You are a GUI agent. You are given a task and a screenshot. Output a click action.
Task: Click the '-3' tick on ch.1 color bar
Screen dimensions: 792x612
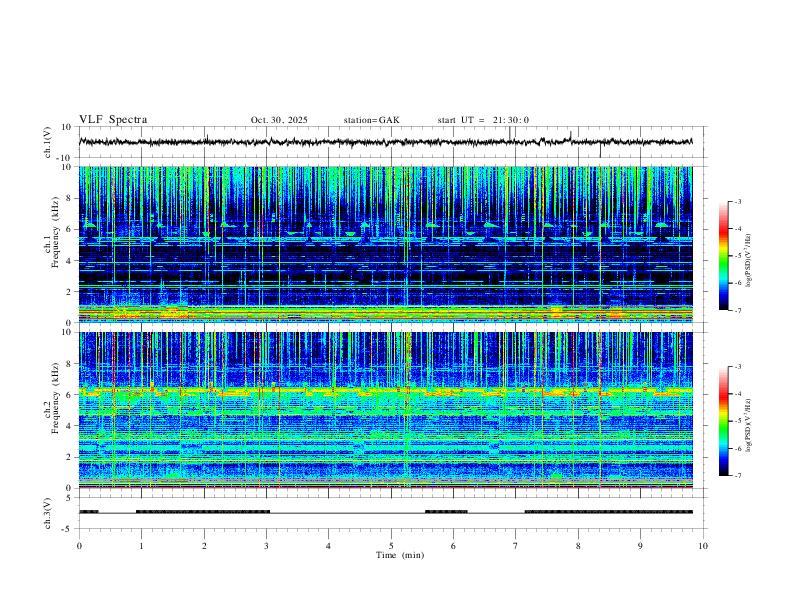click(737, 201)
